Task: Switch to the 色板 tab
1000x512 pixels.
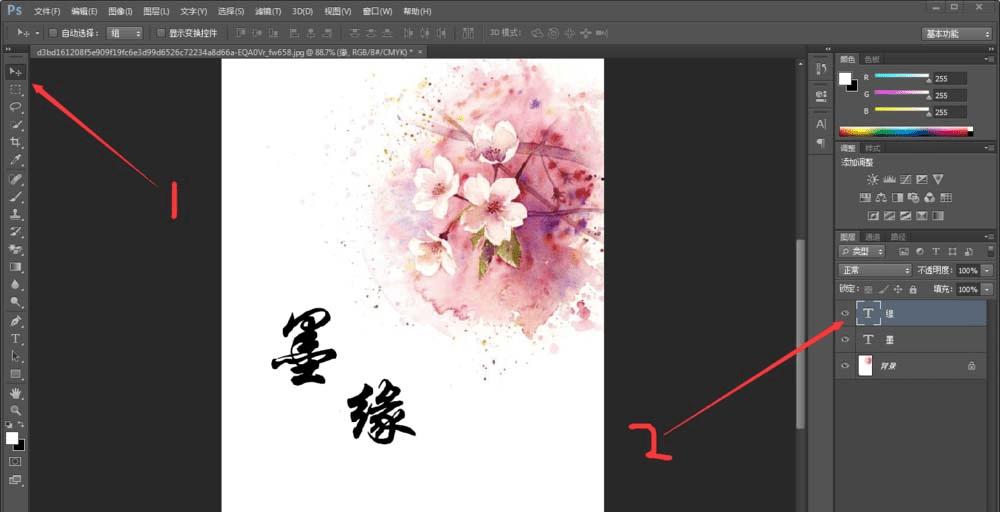Action: 871,59
